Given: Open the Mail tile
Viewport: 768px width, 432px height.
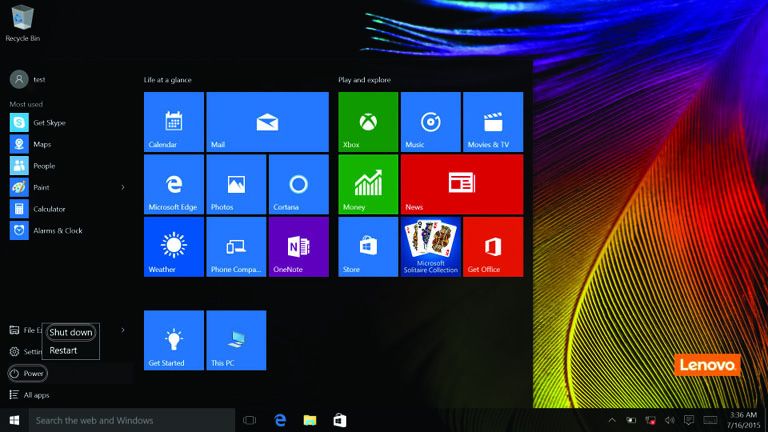Looking at the screenshot, I should click(267, 122).
